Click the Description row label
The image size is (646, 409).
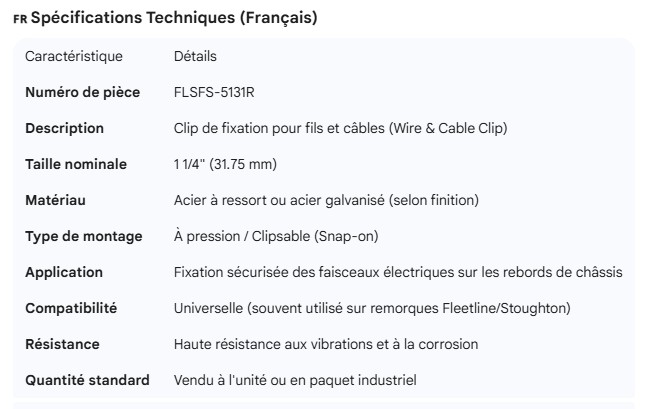pos(64,128)
